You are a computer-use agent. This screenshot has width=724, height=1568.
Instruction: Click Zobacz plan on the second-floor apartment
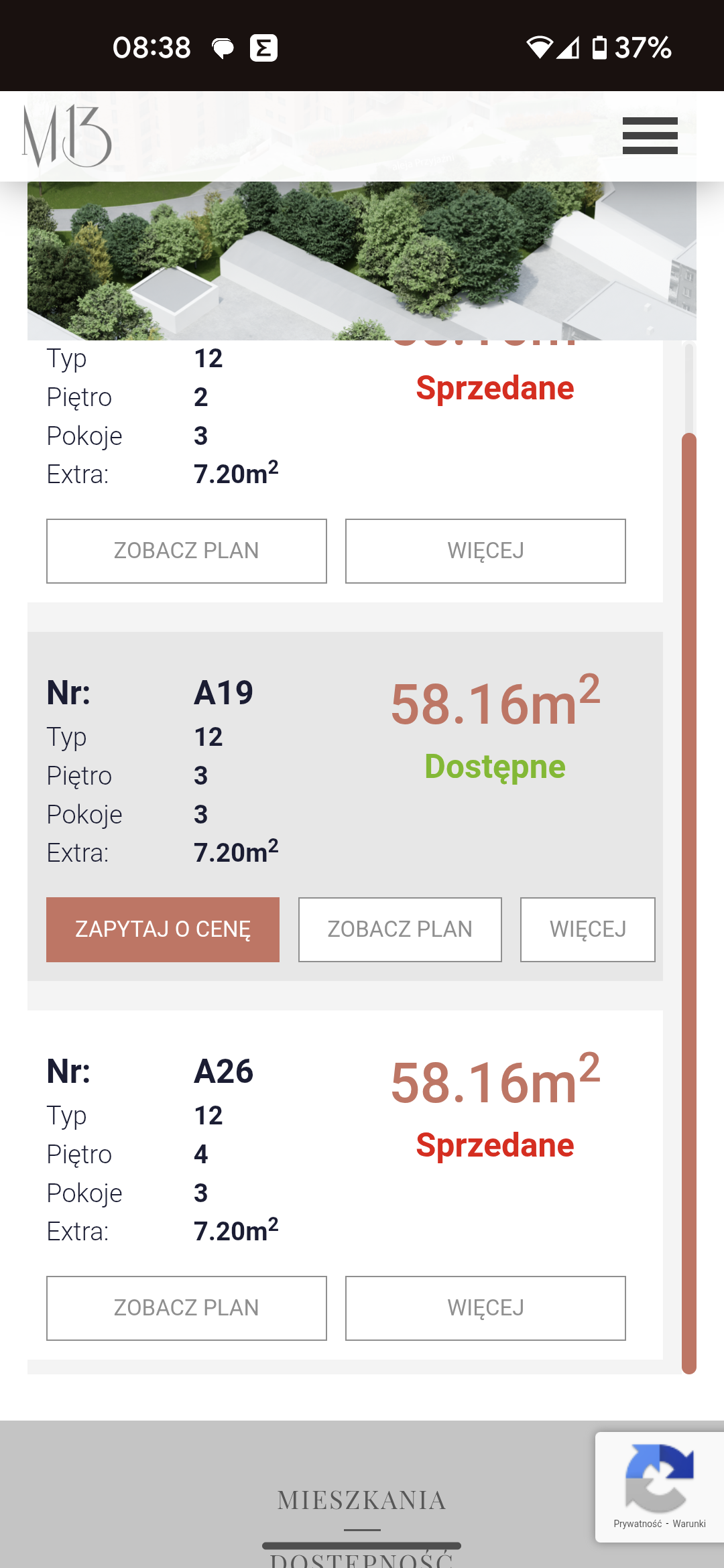[186, 551]
